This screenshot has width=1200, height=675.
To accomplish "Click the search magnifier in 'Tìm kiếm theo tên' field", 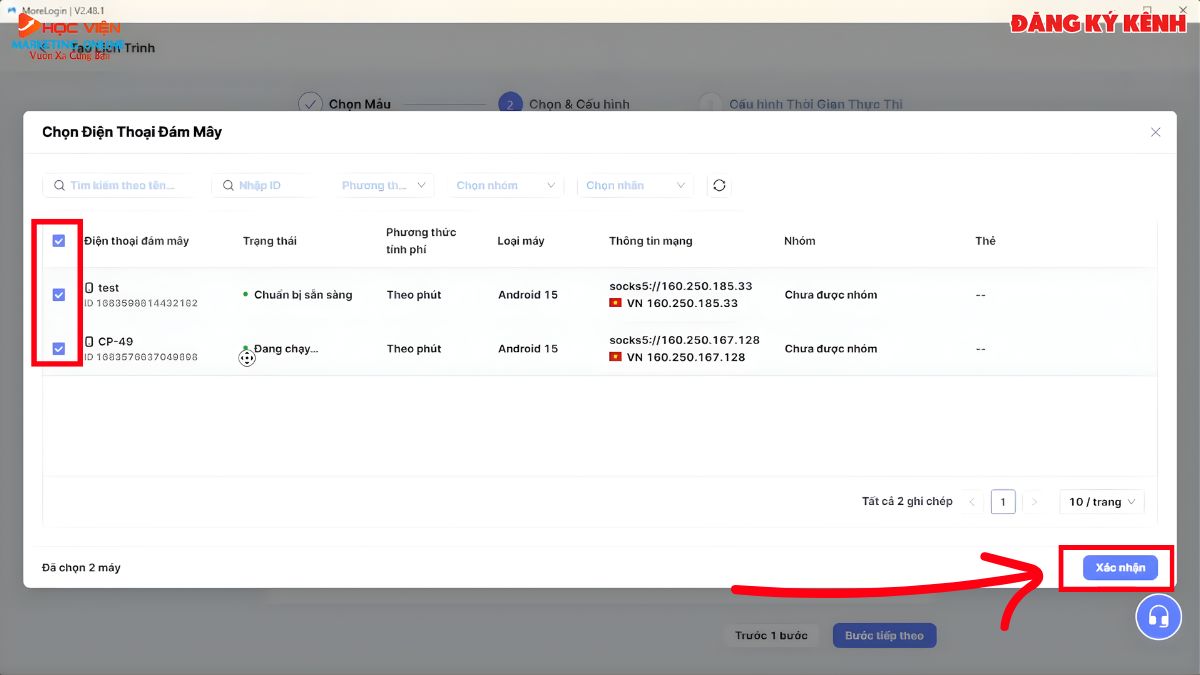I will [x=60, y=185].
